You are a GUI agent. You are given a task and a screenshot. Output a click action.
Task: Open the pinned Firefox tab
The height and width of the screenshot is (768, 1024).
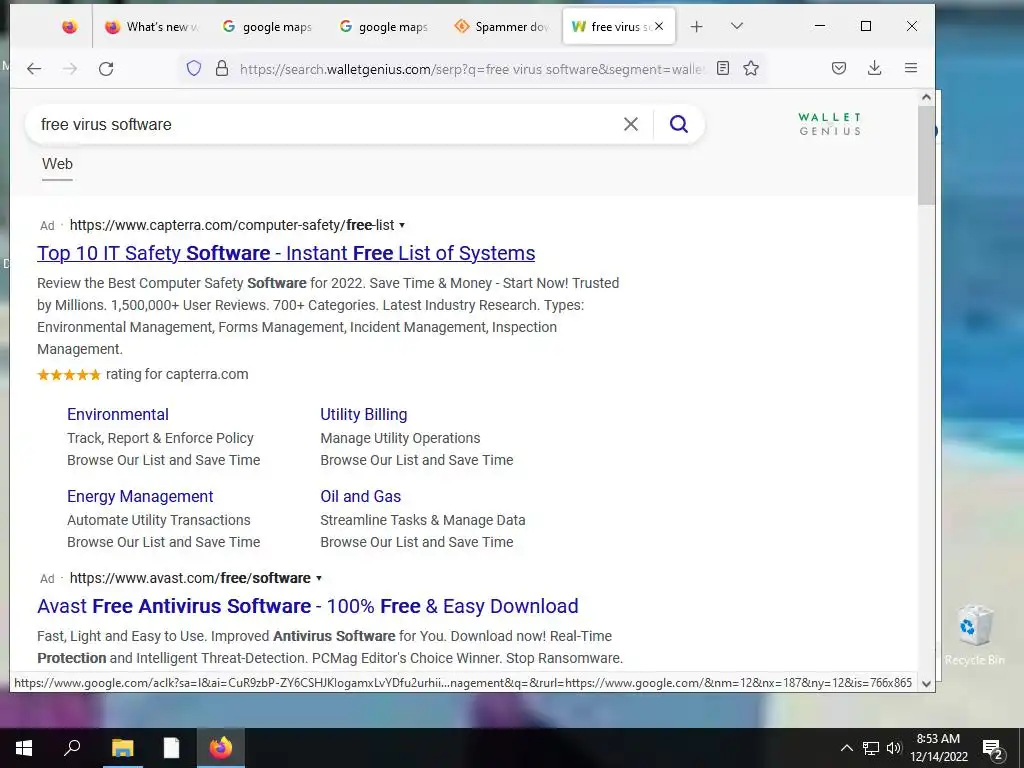tap(69, 27)
